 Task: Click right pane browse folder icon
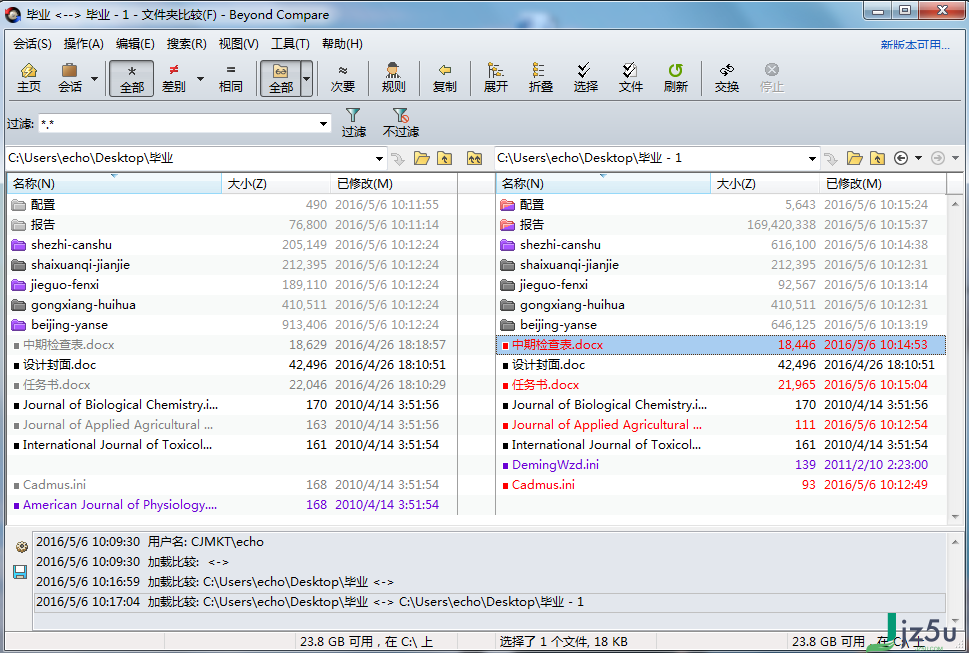tap(855, 159)
